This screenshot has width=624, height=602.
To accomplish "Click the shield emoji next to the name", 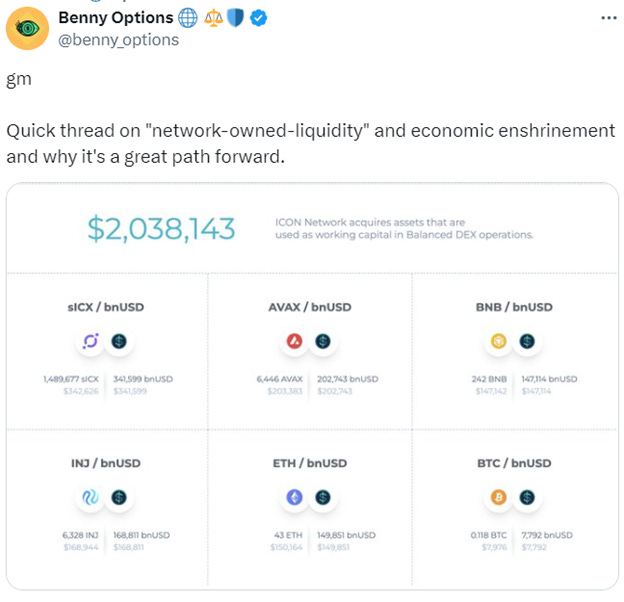I will click(236, 18).
